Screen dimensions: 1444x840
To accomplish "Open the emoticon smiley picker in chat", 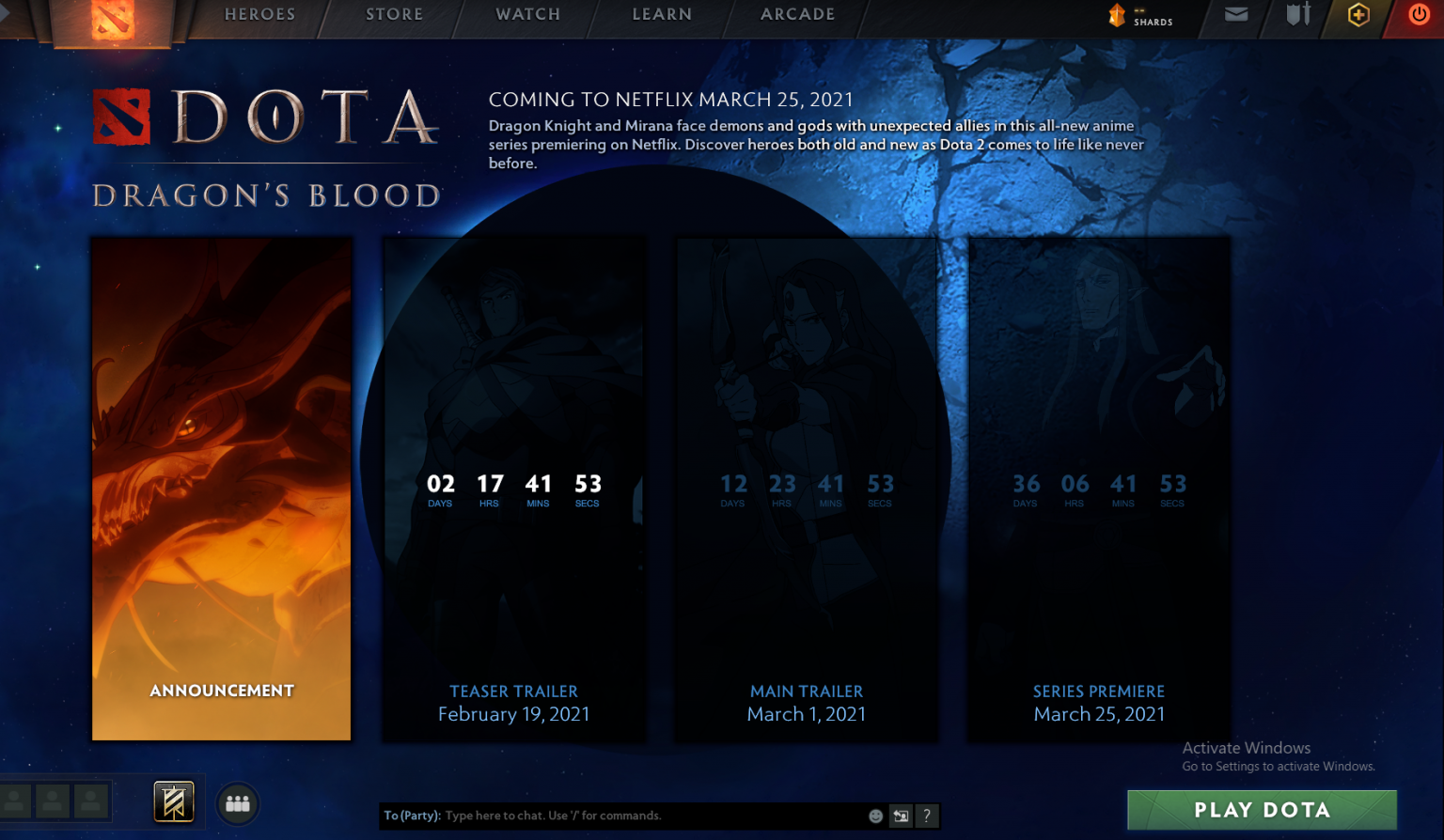I will 875,816.
